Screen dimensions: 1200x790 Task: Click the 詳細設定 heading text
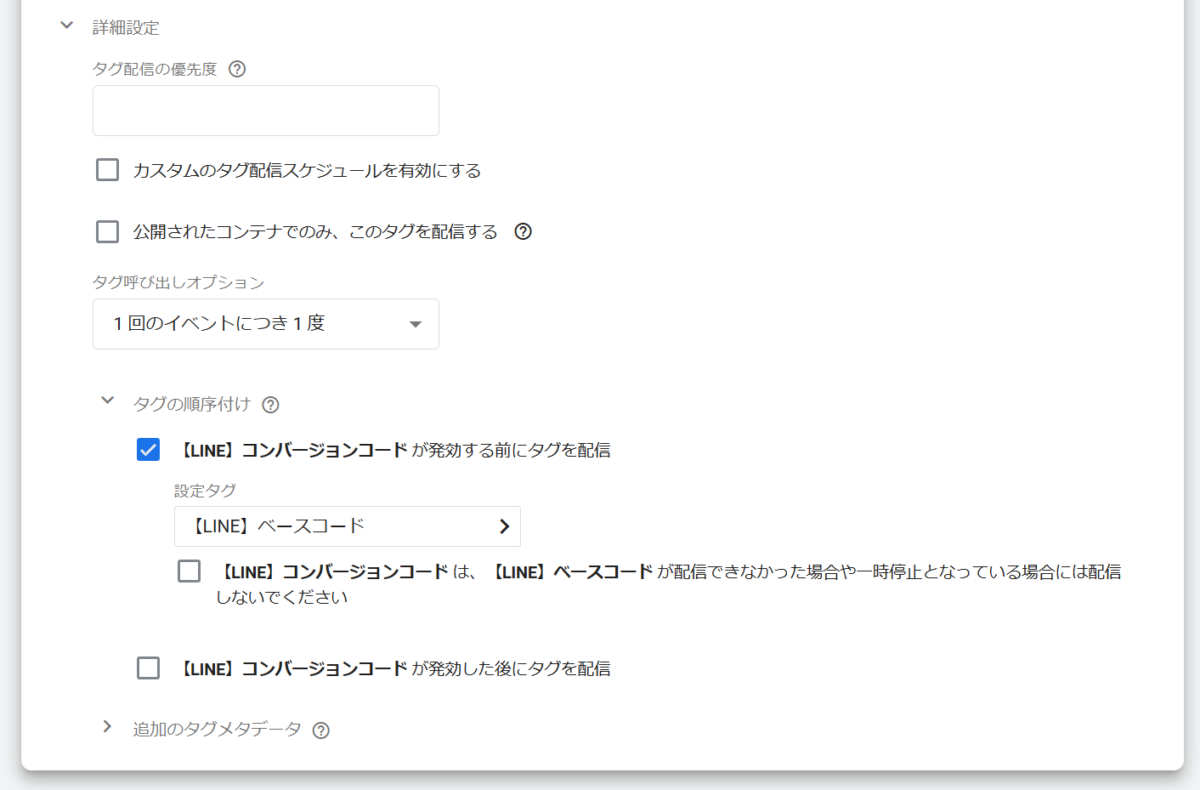coord(126,27)
